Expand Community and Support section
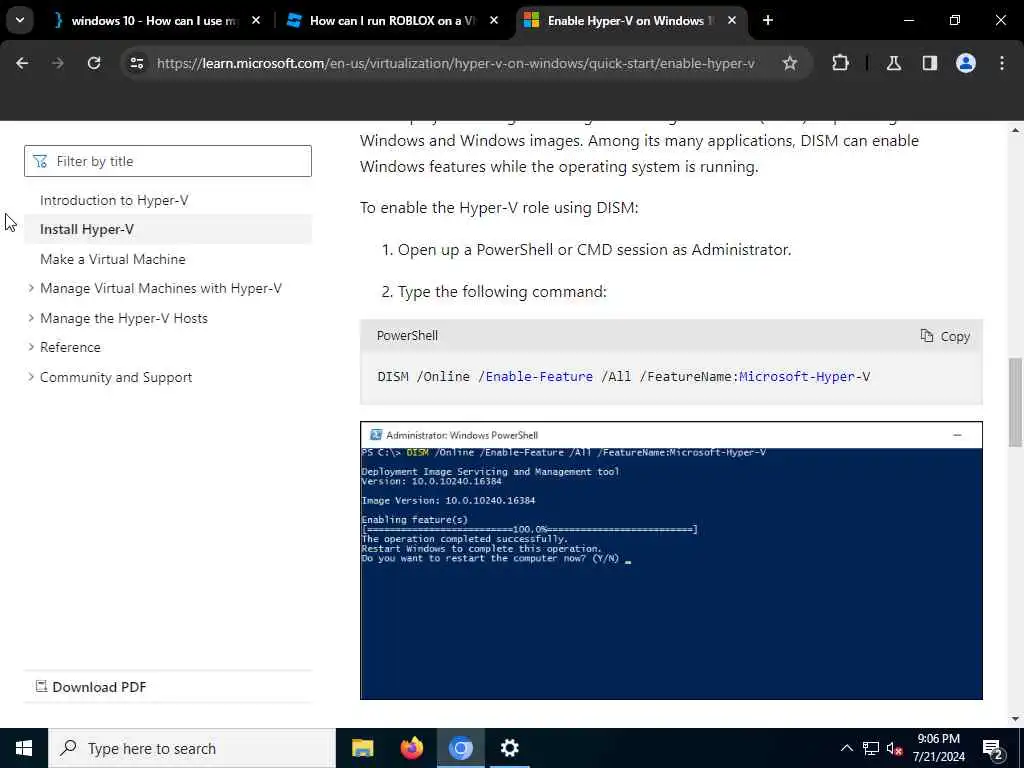Viewport: 1024px width, 768px height. tap(116, 377)
